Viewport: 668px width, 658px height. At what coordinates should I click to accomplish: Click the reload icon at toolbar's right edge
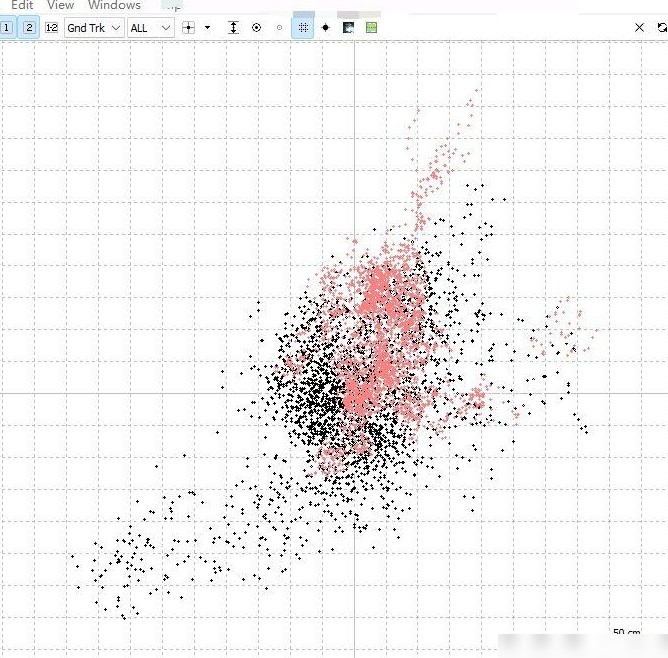coord(662,28)
